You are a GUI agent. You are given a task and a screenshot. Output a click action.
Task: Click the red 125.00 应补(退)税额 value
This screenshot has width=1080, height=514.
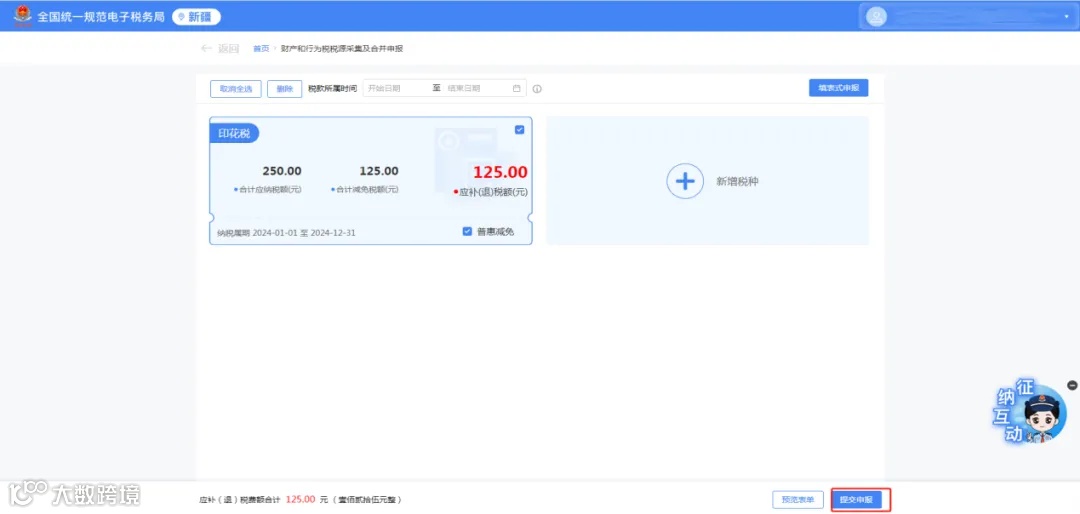500,172
